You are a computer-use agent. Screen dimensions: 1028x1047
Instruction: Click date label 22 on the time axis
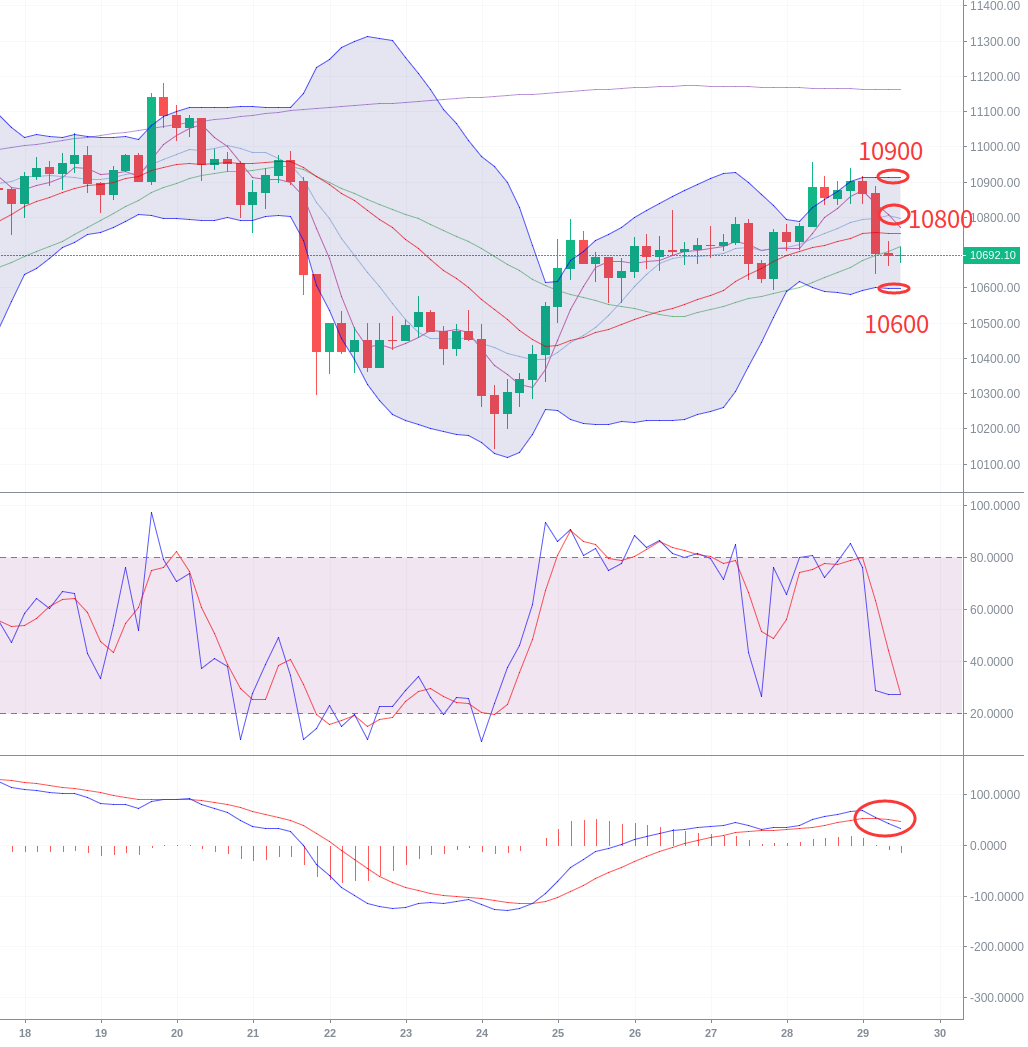[330, 1033]
